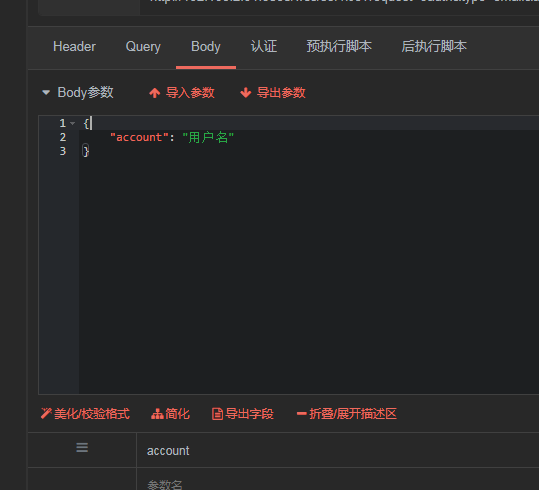This screenshot has width=539, height=490.
Task: Click the 导入参数 up-arrow icon
Action: pos(155,93)
